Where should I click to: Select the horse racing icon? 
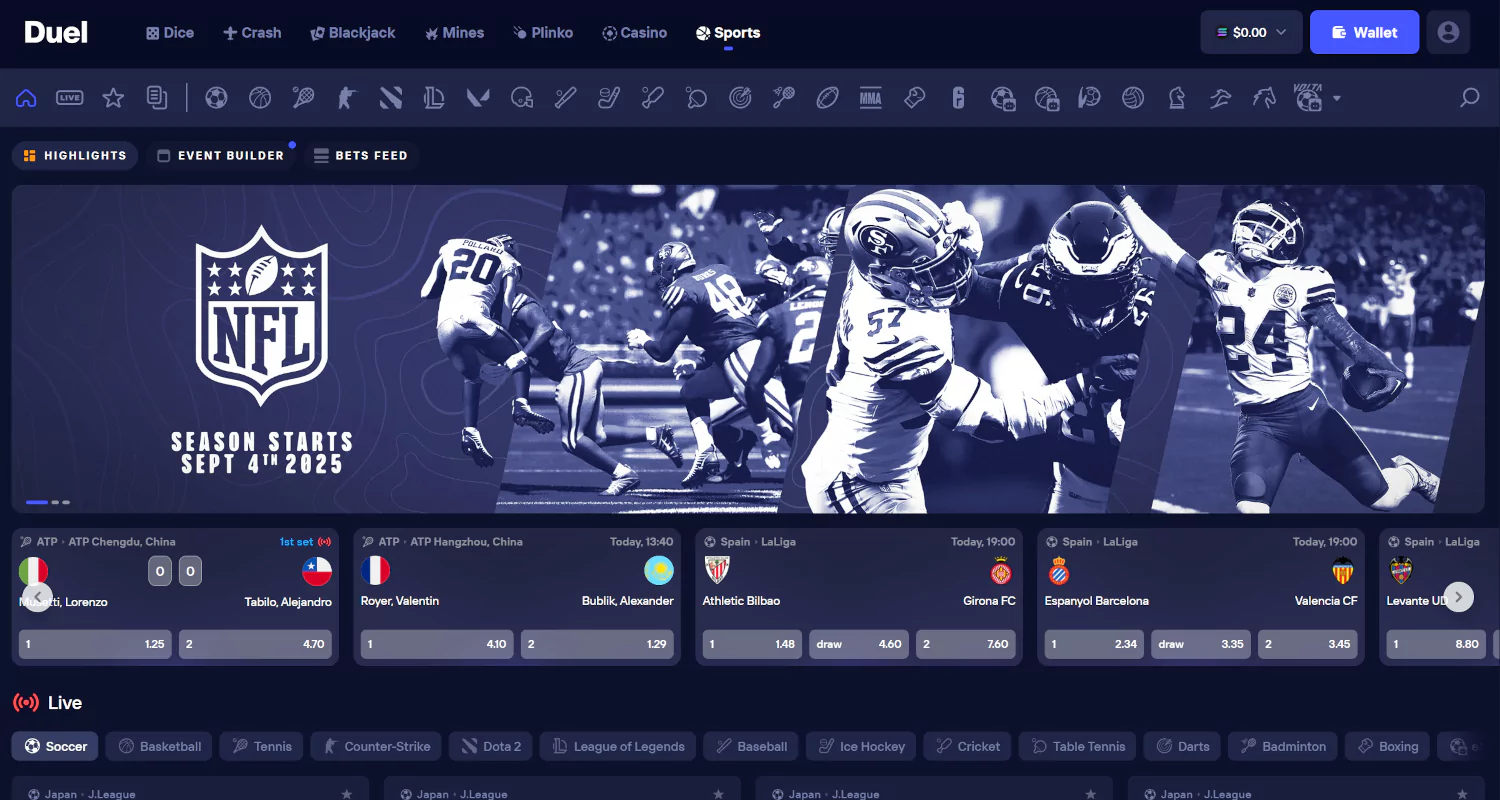click(x=1264, y=97)
